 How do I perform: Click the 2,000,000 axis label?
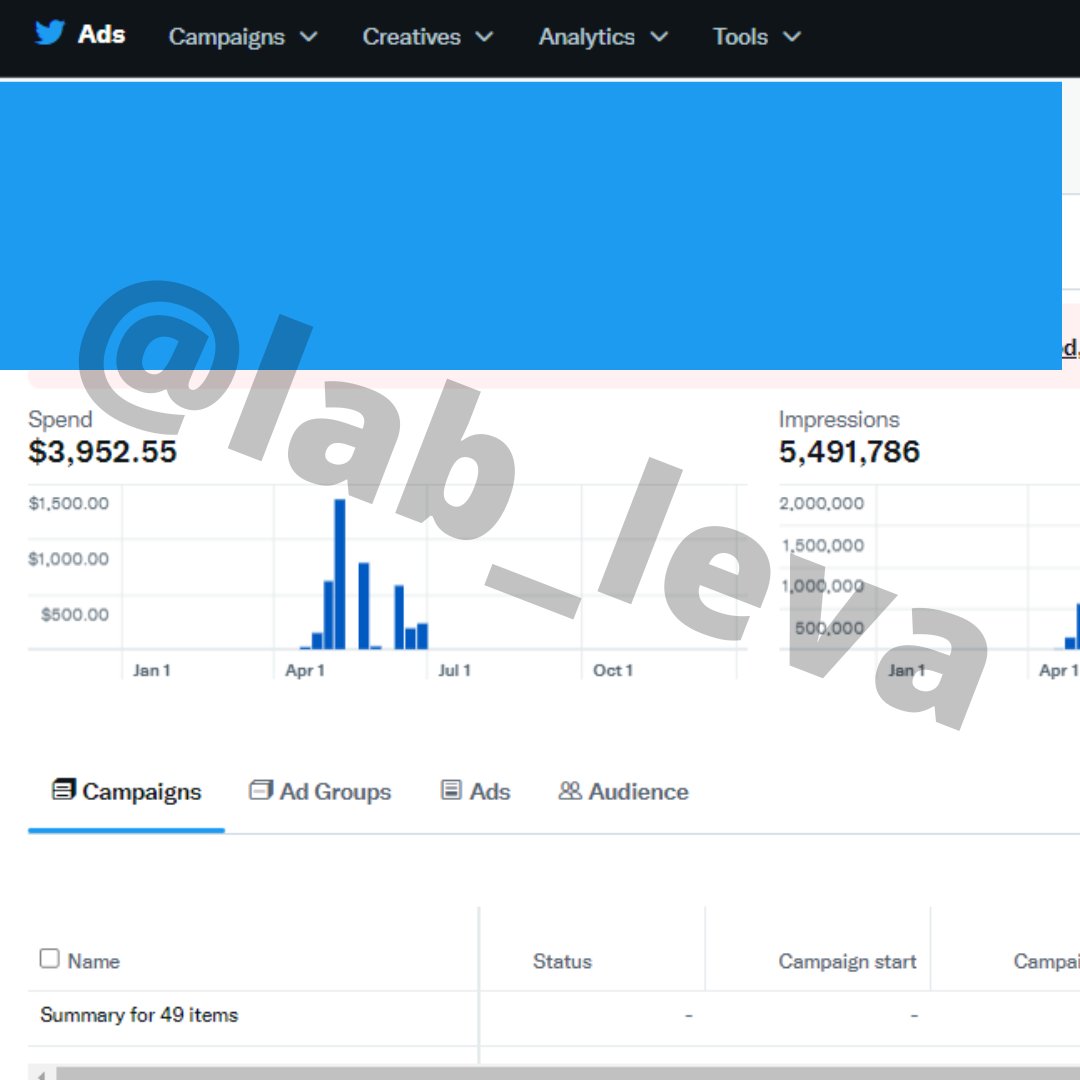821,503
